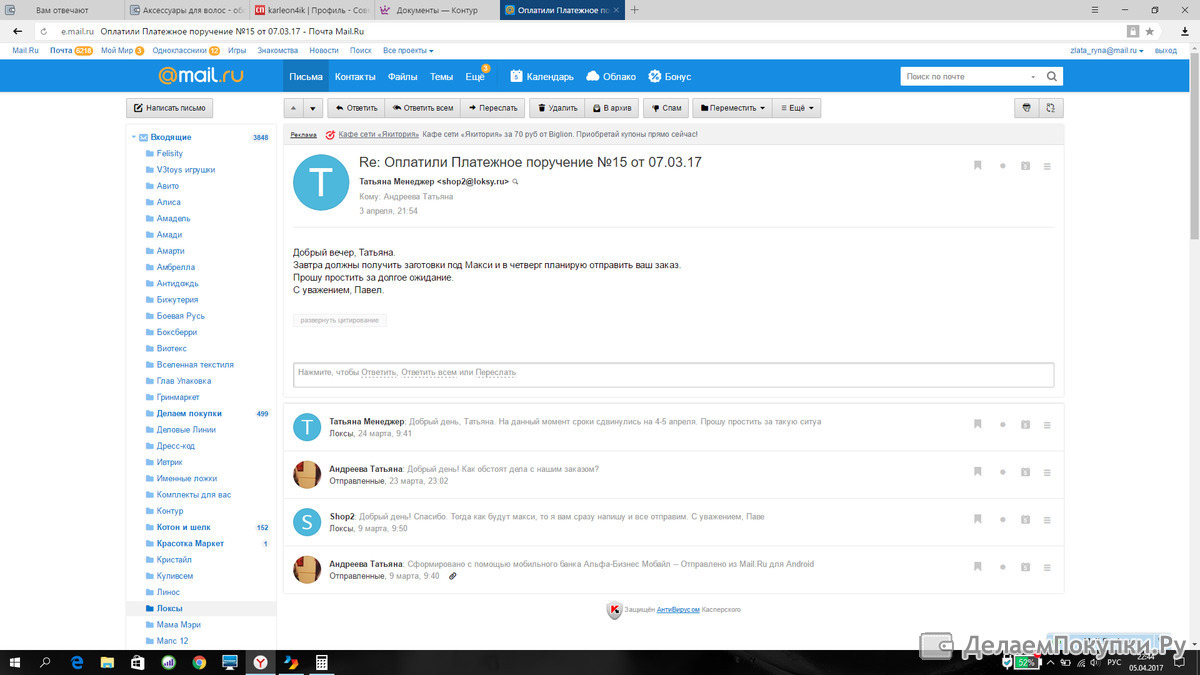This screenshot has height=675, width=1200.
Task: Click the sender avatar of the open message
Action: [x=320, y=183]
